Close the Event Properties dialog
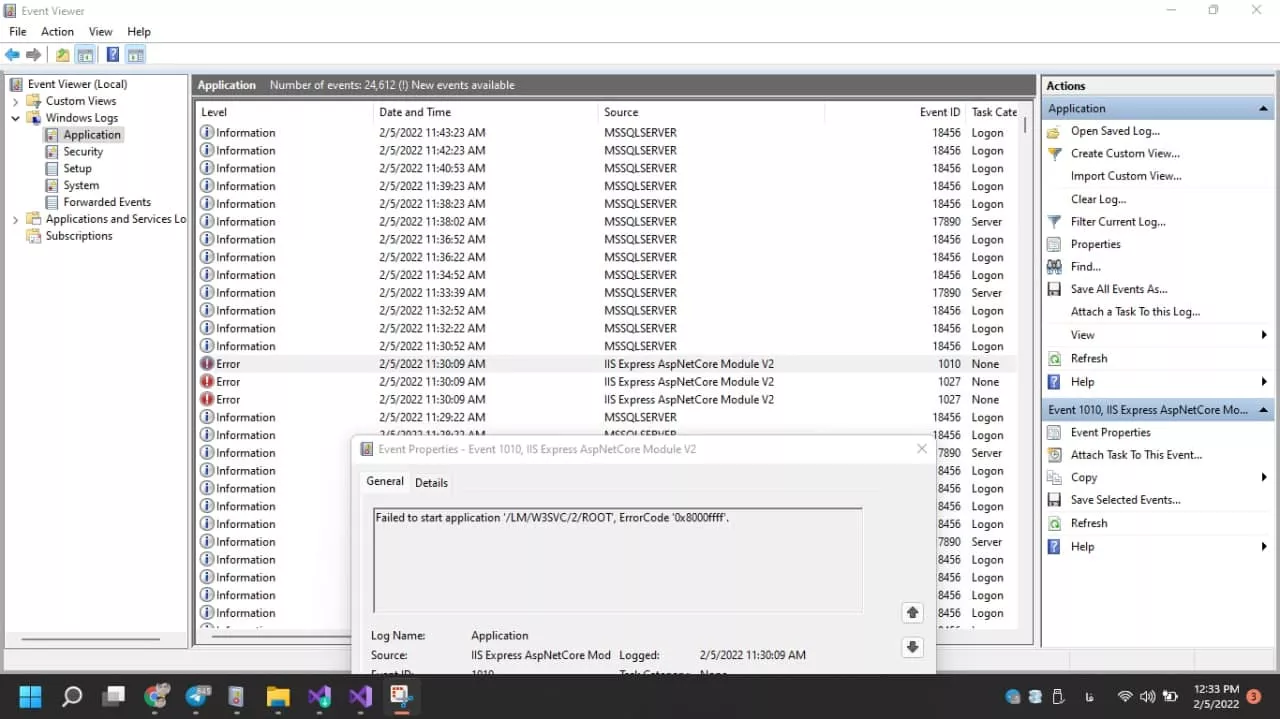This screenshot has height=719, width=1280. [x=922, y=449]
